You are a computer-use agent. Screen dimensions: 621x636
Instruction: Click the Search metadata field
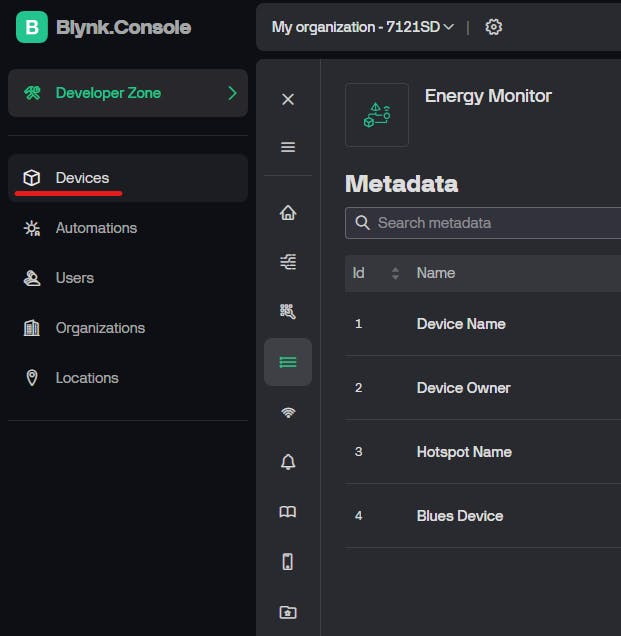click(x=490, y=223)
